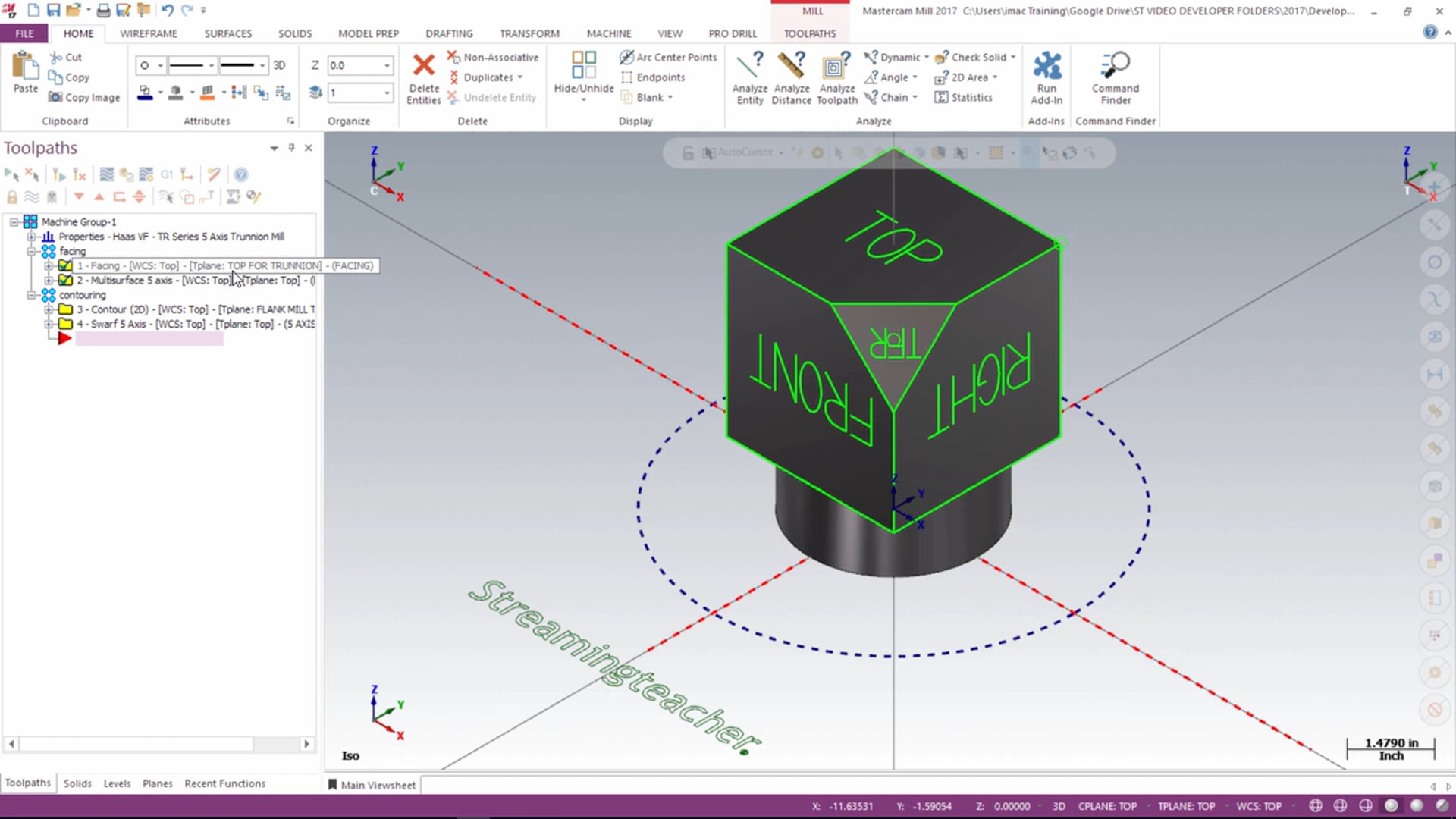Collapse the facing toolpath group
Viewport: 1456px width, 819px height.
coord(31,251)
